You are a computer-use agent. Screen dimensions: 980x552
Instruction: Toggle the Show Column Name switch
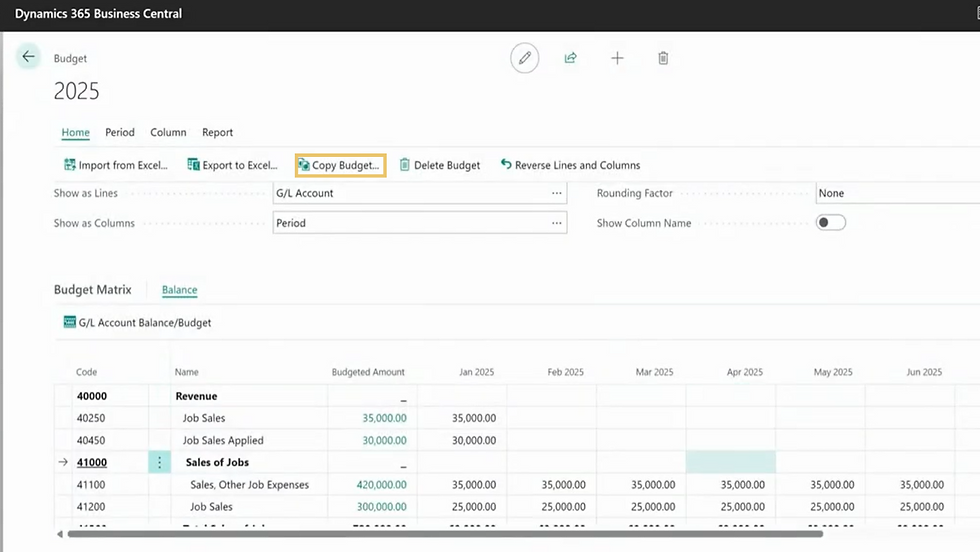pyautogui.click(x=831, y=223)
